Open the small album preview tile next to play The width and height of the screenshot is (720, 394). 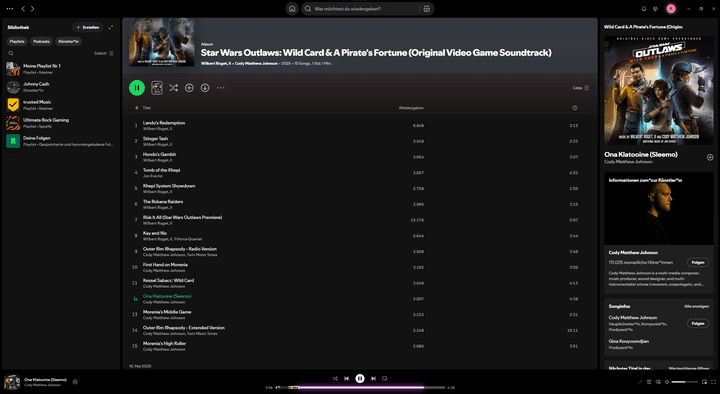(x=157, y=88)
